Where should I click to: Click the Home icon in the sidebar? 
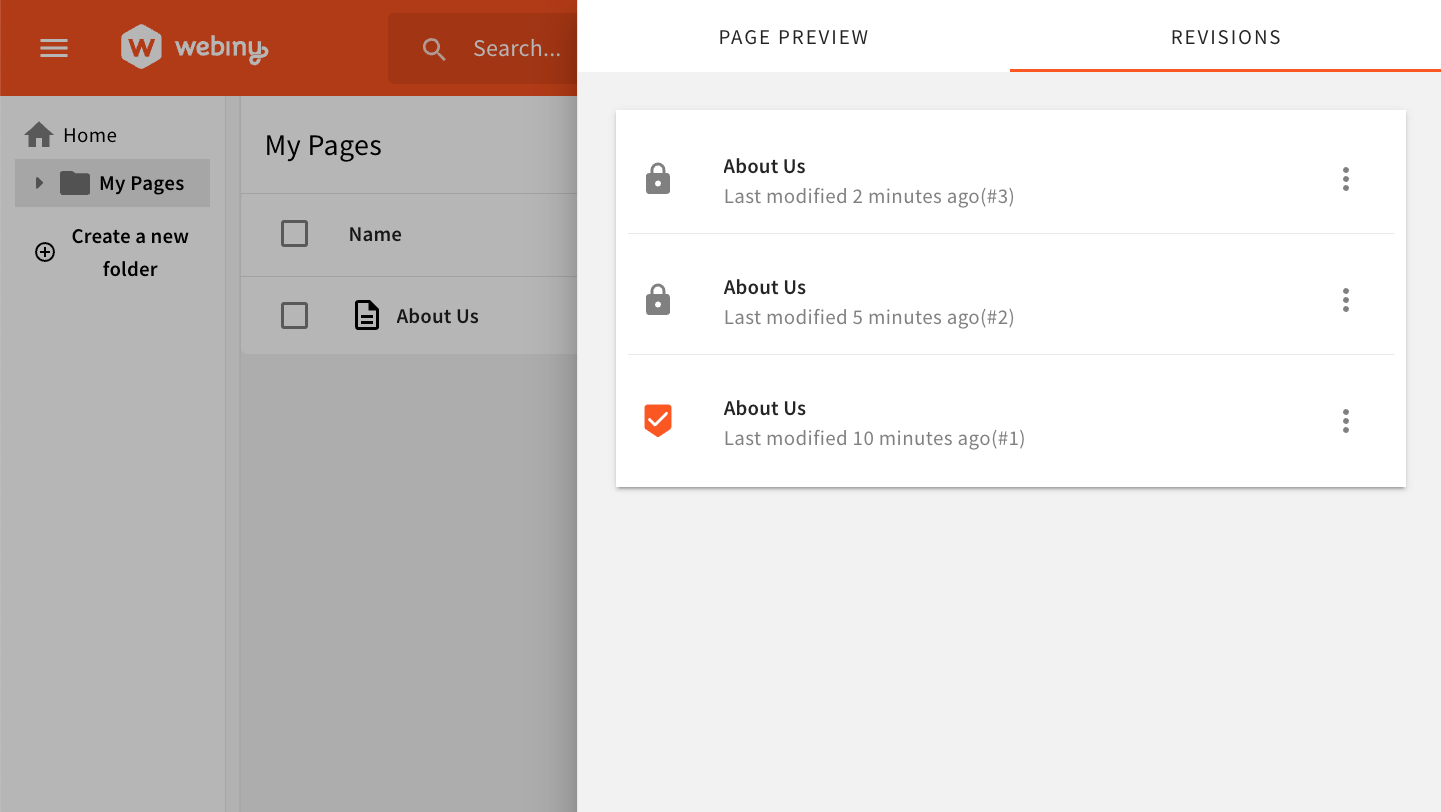coord(38,133)
